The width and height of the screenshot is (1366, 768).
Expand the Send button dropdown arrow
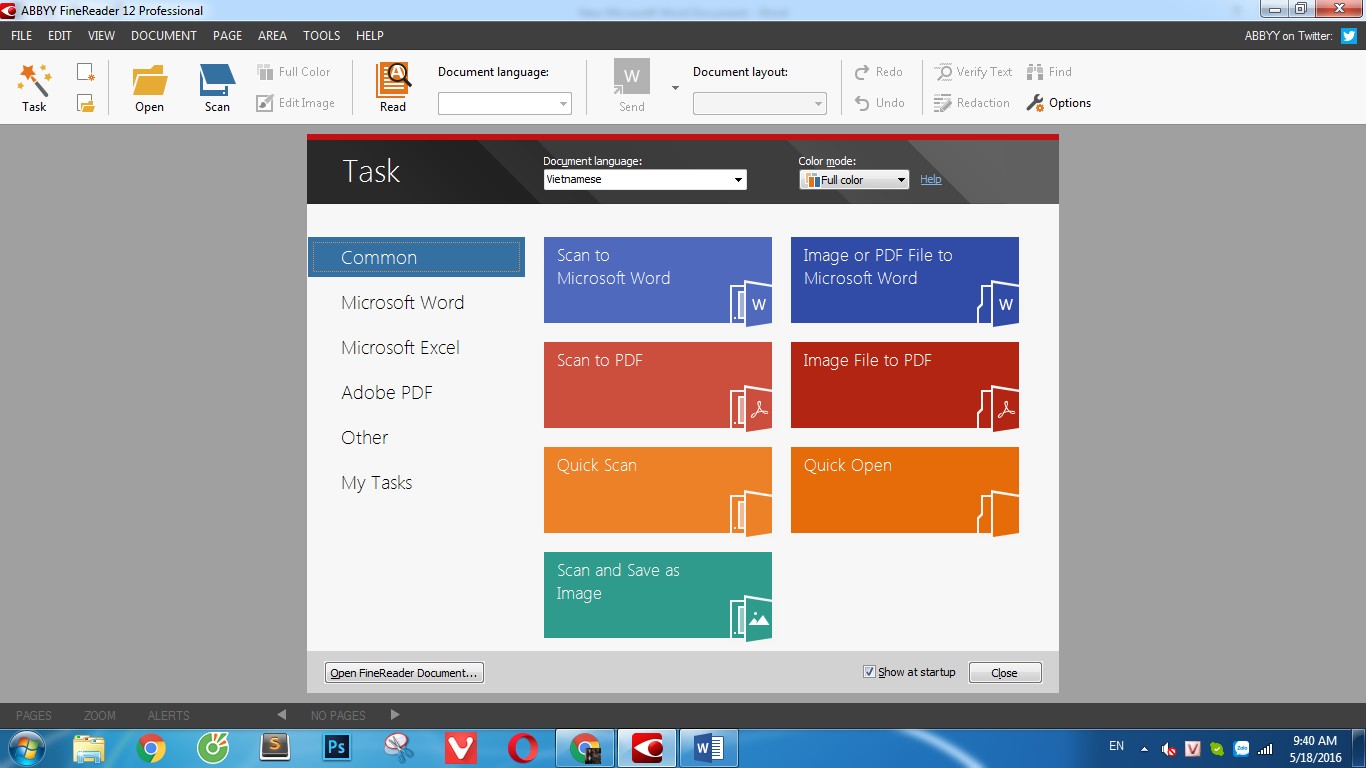tap(675, 88)
